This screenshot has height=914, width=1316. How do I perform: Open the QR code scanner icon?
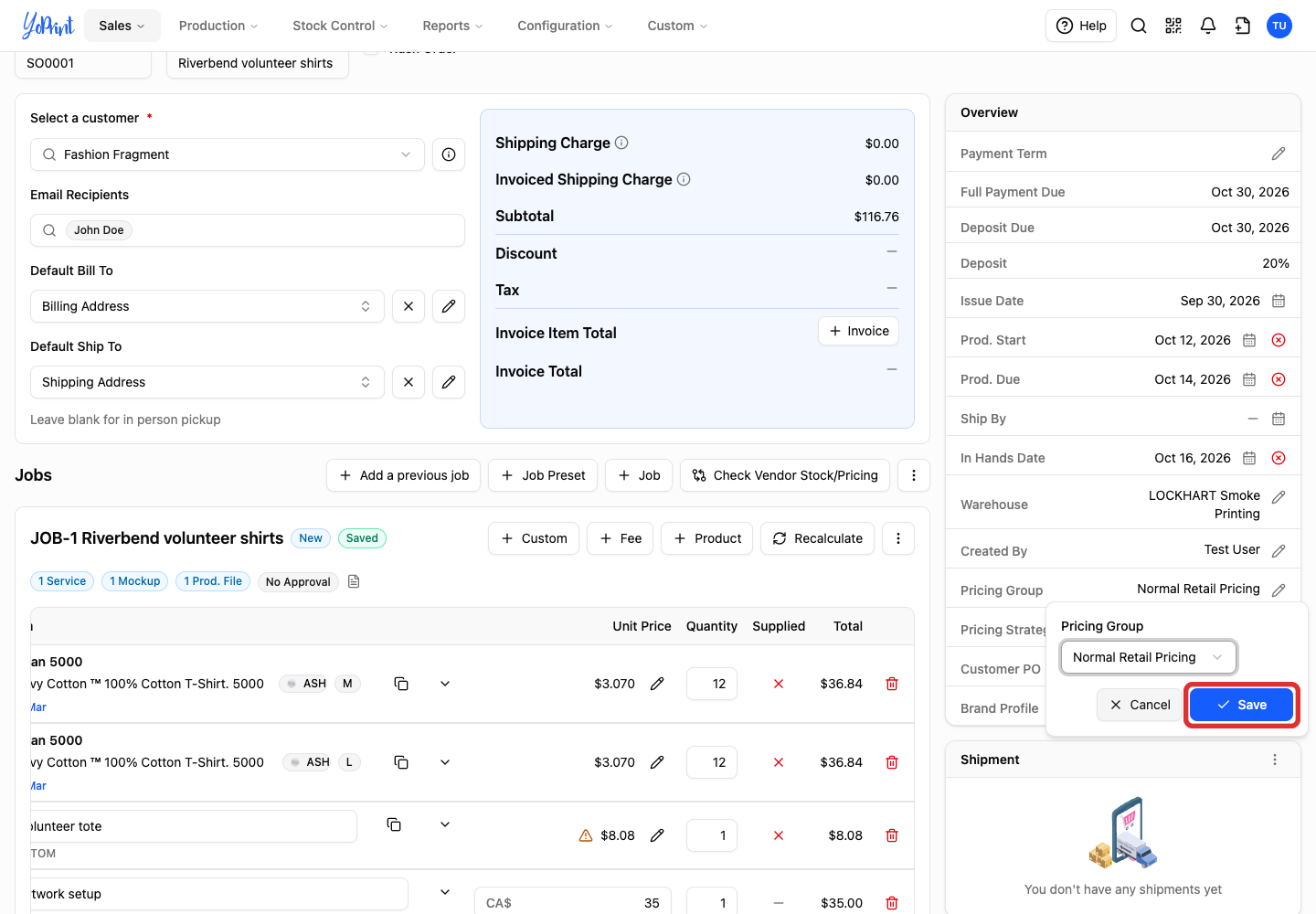(1173, 26)
